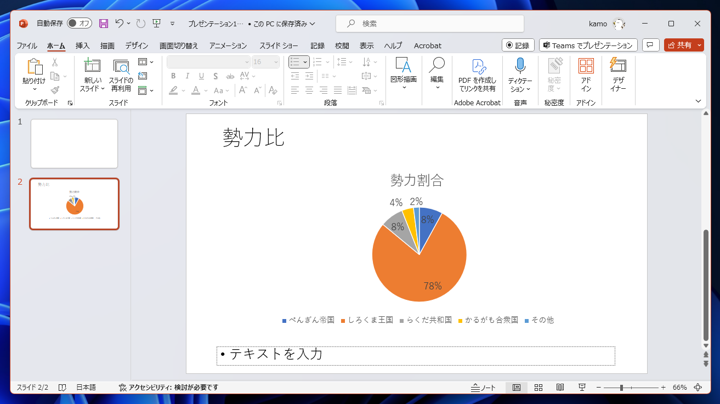Open the save location dropdown

tap(312, 23)
